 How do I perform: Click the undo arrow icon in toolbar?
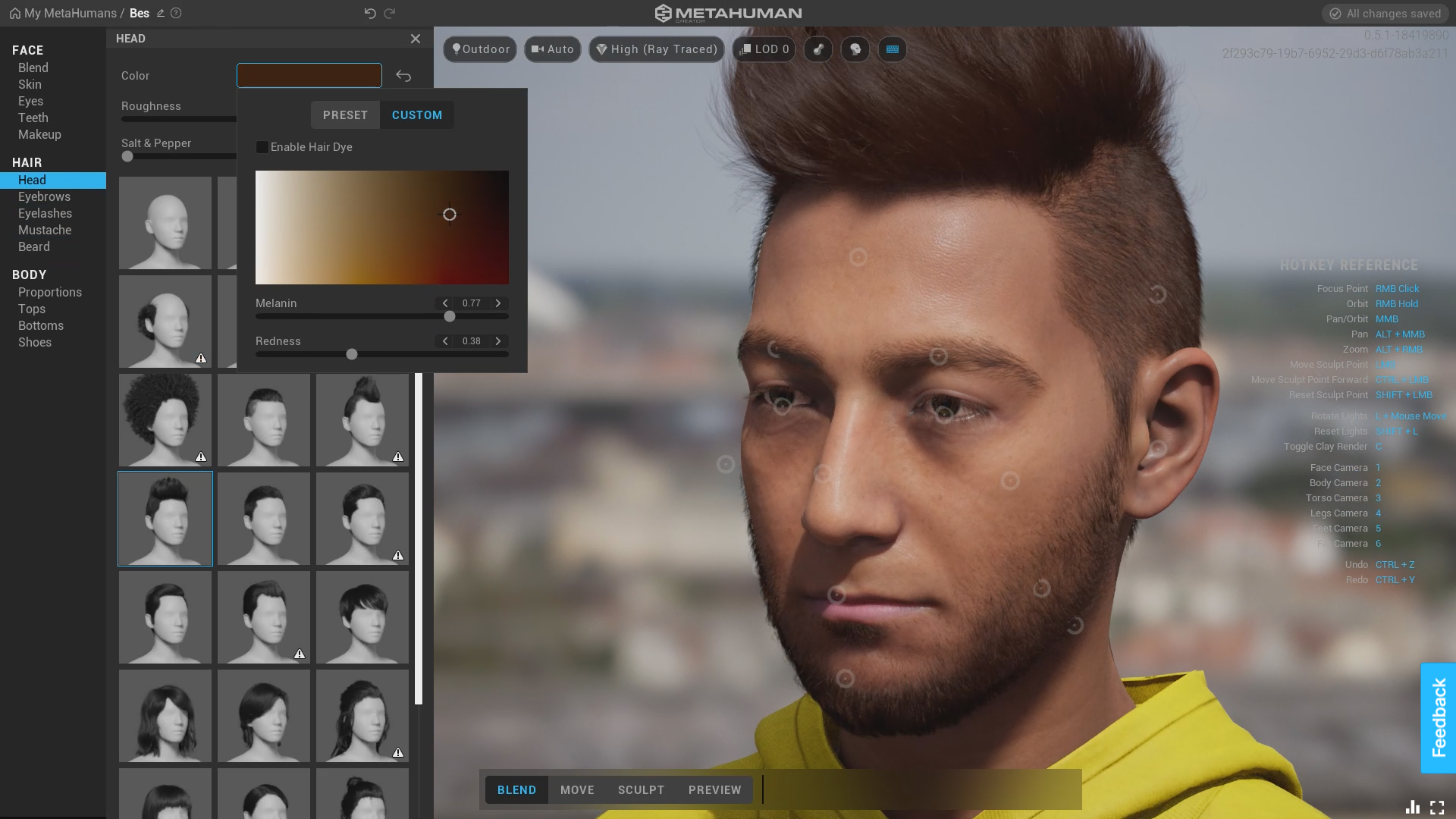coord(368,13)
